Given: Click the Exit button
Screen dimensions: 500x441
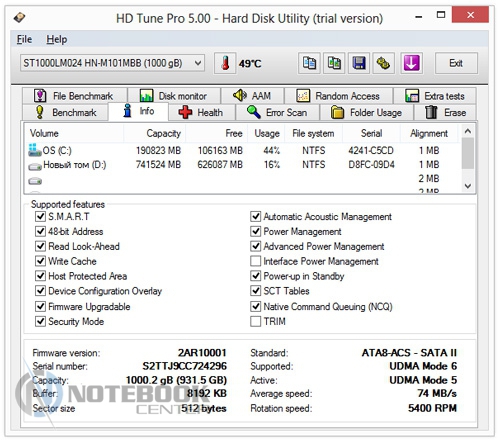Looking at the screenshot, I should point(456,63).
